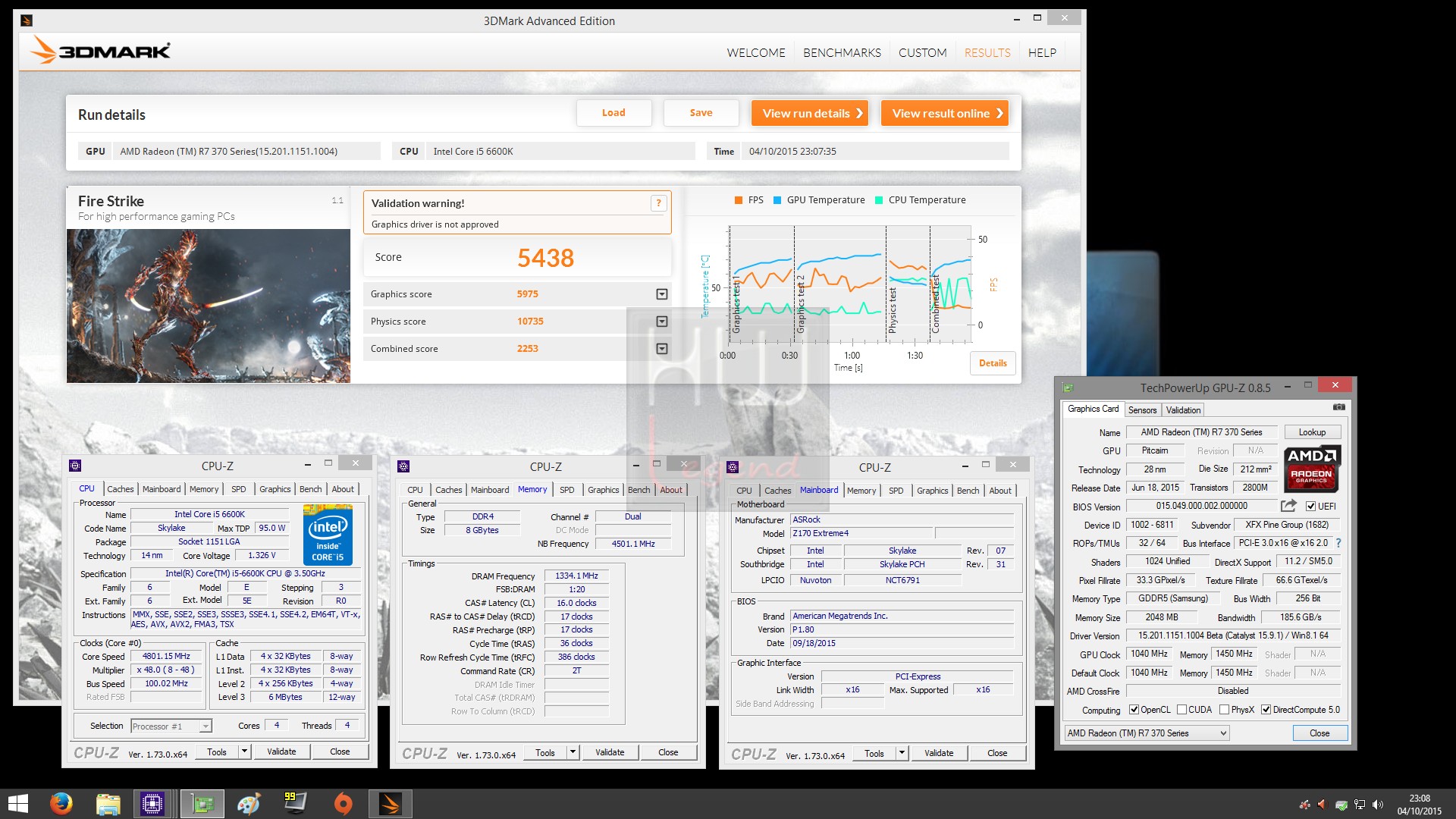1456x819 pixels.
Task: Click the network tray icon
Action: [x=1360, y=805]
